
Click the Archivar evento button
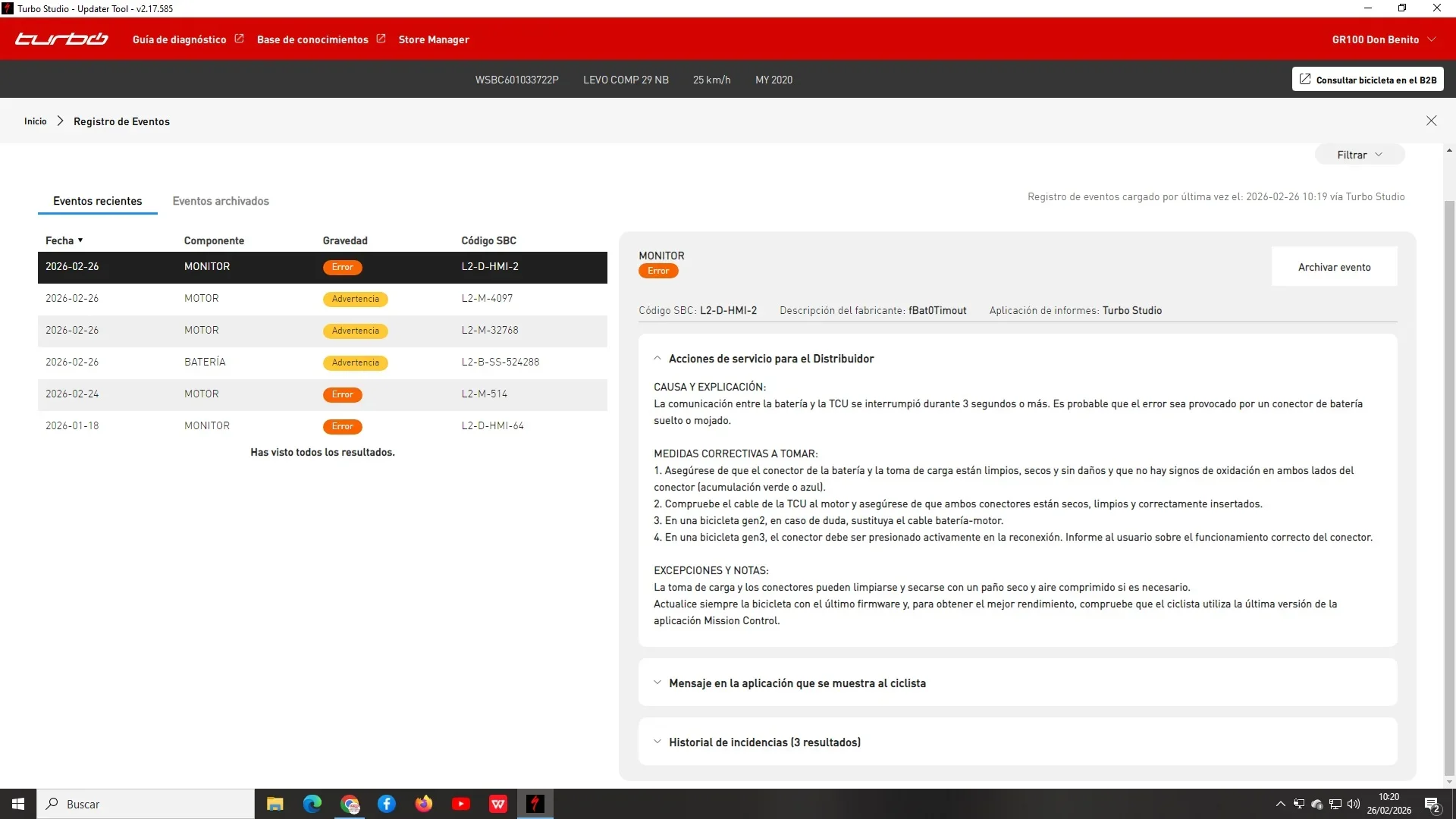1334,267
